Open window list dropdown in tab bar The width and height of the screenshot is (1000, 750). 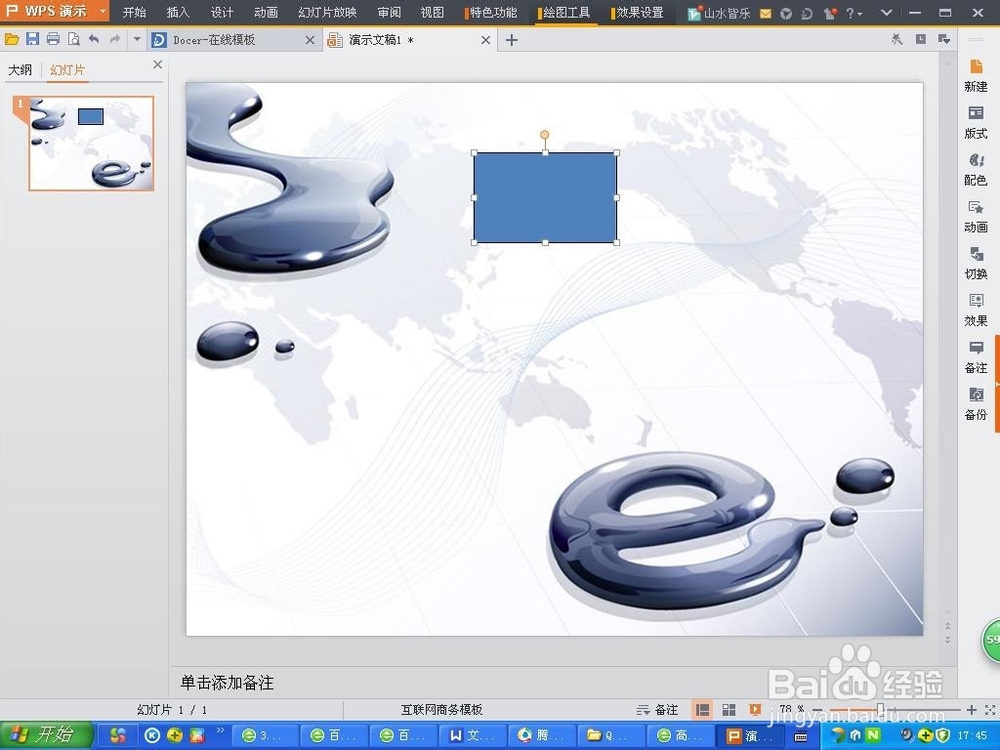[x=945, y=40]
